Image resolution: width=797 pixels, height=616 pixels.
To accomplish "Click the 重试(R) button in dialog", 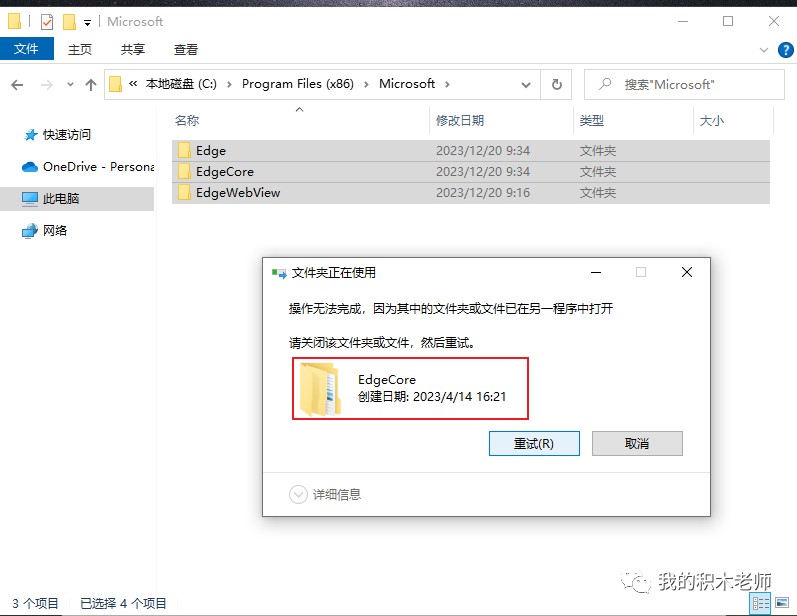I will pos(534,444).
